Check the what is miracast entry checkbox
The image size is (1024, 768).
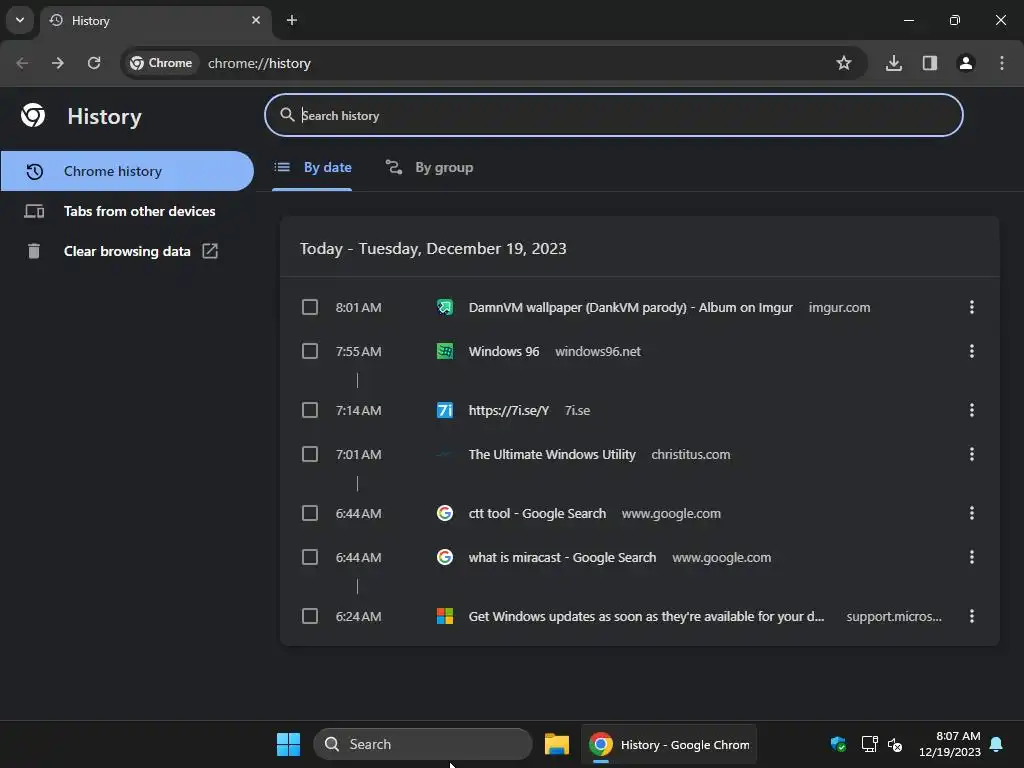click(x=310, y=558)
